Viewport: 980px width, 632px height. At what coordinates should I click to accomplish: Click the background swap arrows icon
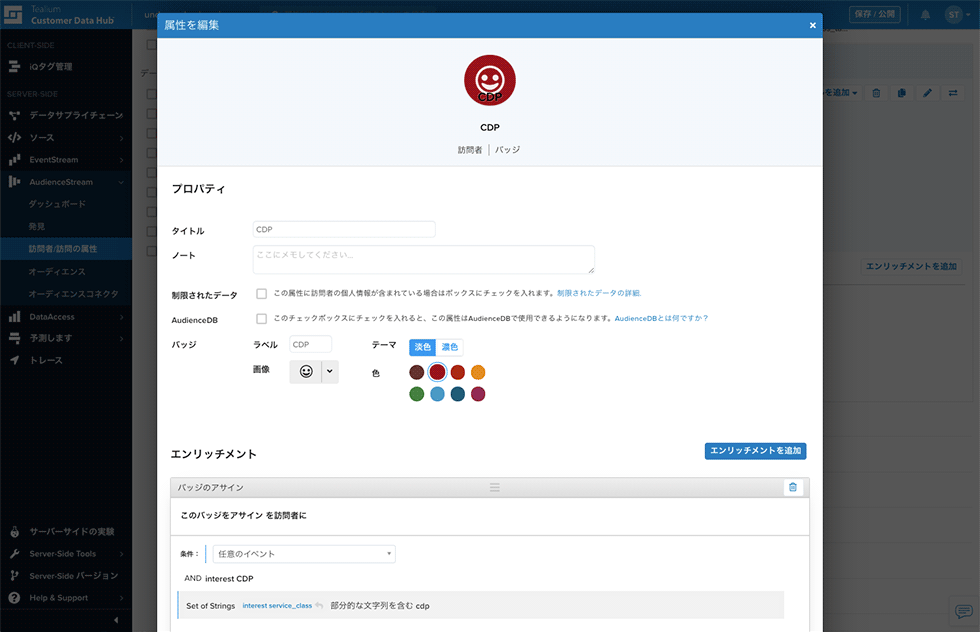tap(953, 93)
